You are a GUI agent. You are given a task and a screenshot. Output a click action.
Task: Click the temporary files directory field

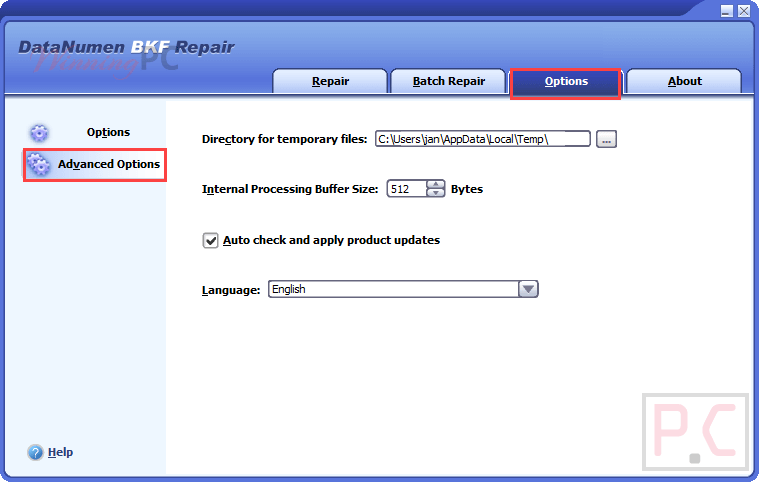(x=483, y=139)
